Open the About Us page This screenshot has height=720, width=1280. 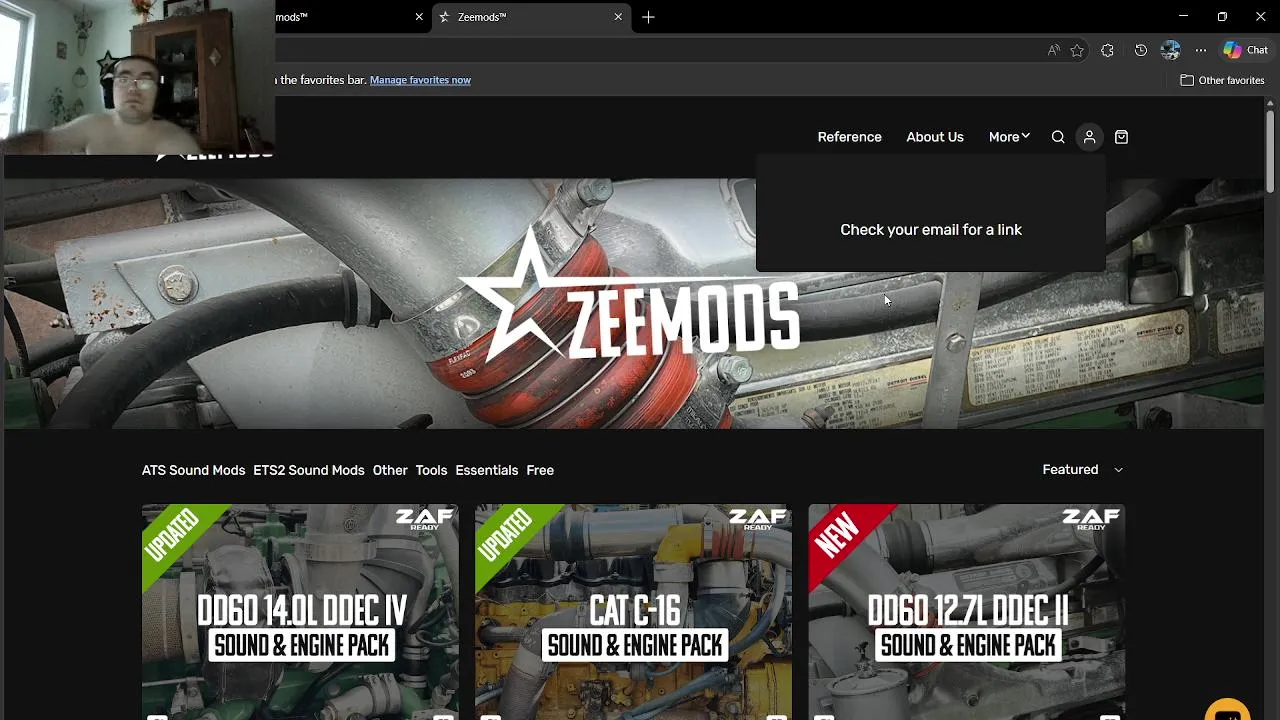[x=935, y=137]
